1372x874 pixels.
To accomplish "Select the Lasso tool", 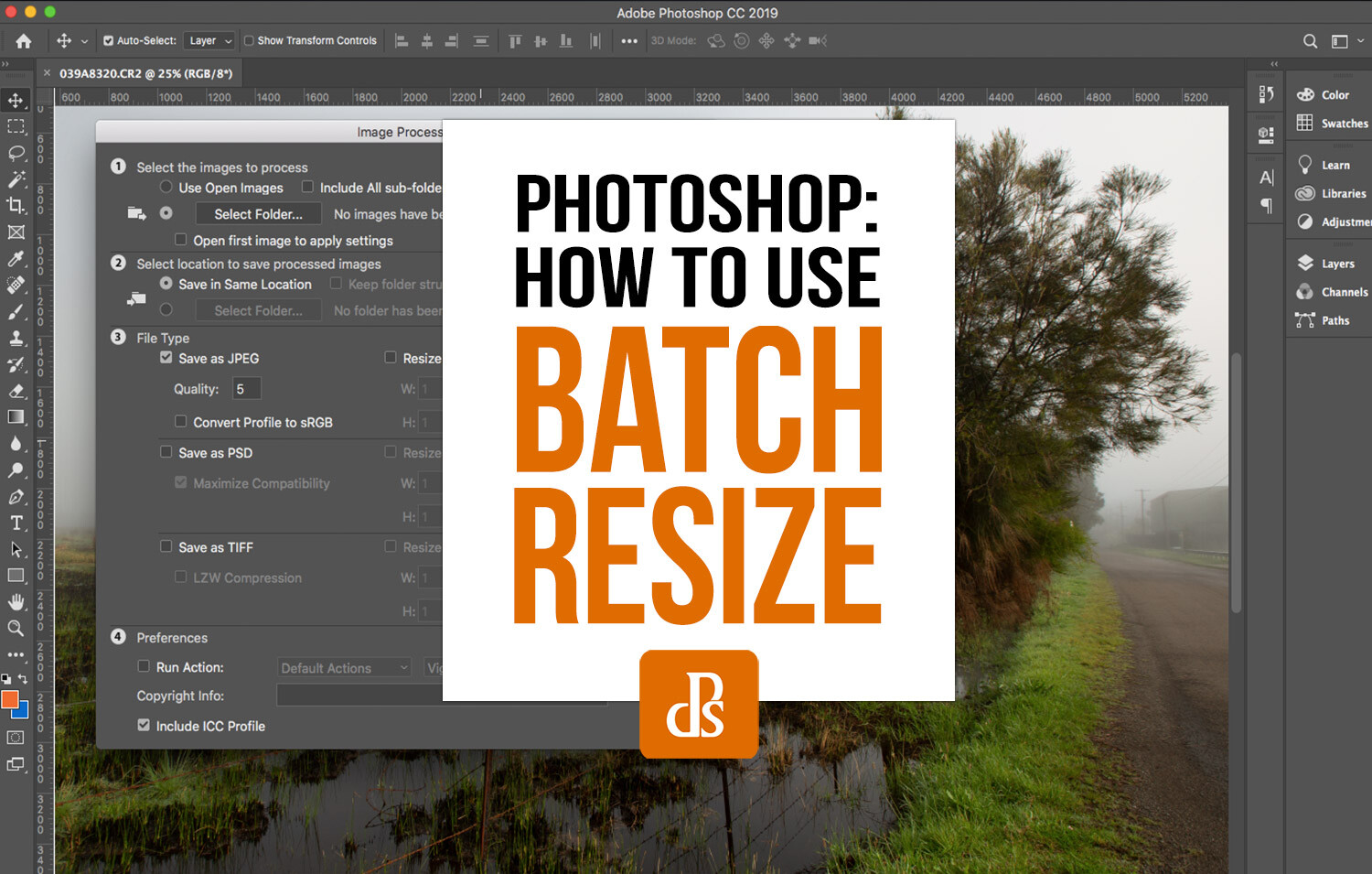I will 16,153.
